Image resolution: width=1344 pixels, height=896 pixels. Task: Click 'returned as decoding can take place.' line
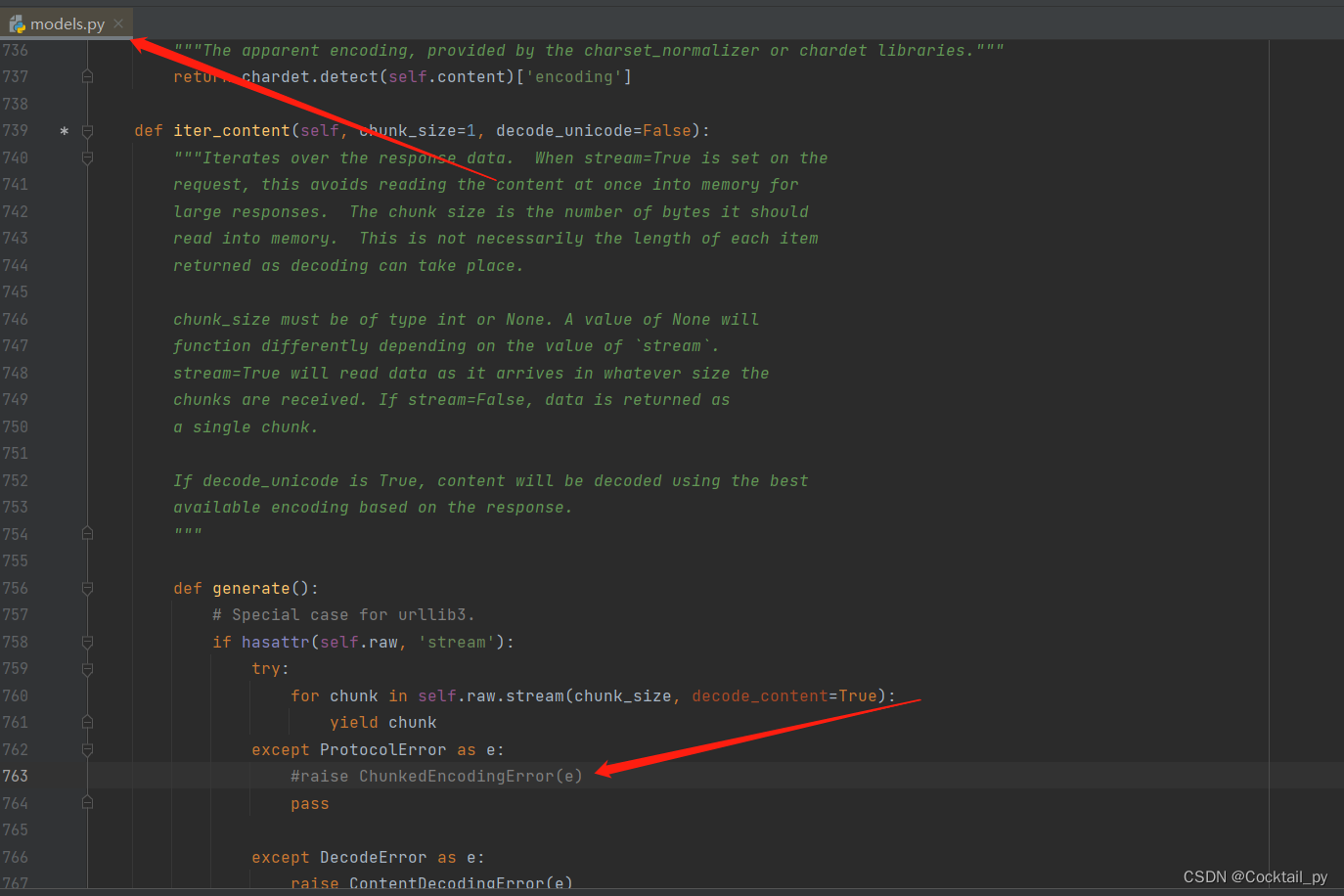[x=348, y=266]
